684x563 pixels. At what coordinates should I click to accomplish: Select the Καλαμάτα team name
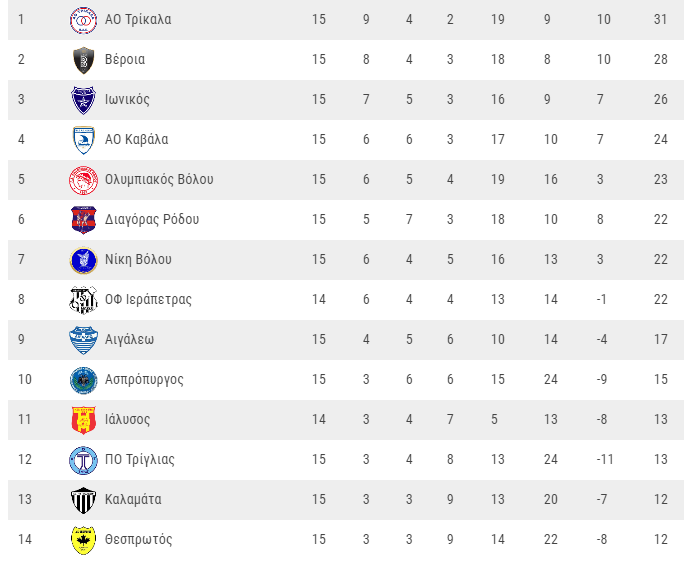pos(133,499)
